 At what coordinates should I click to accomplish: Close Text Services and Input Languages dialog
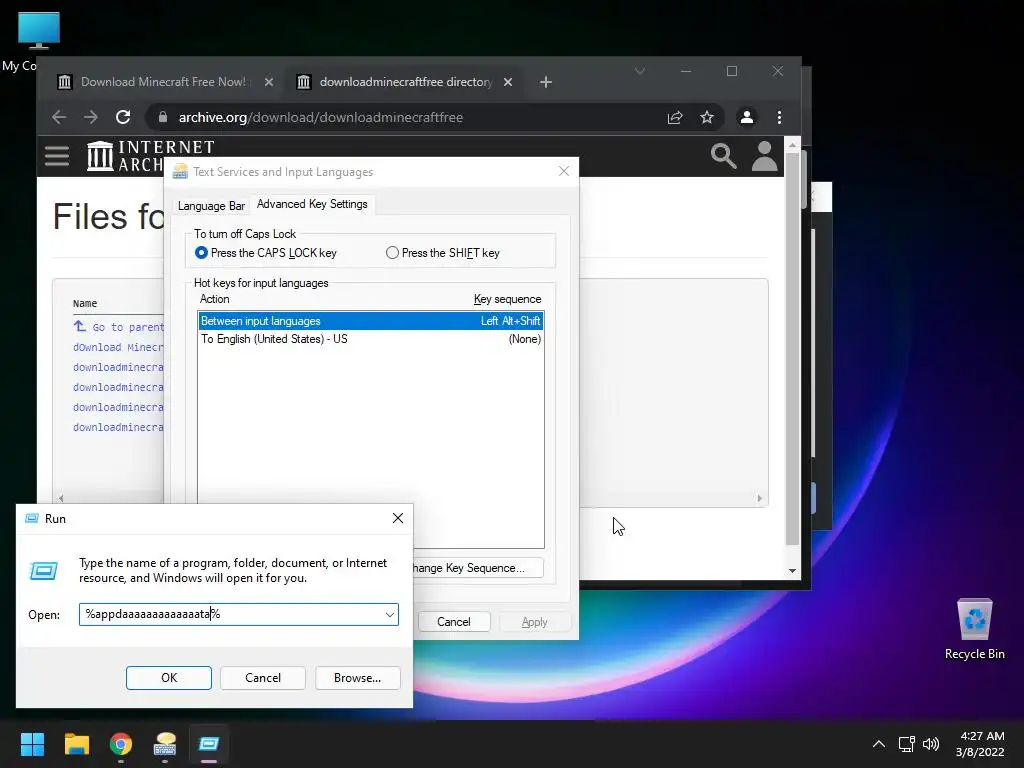click(x=564, y=171)
